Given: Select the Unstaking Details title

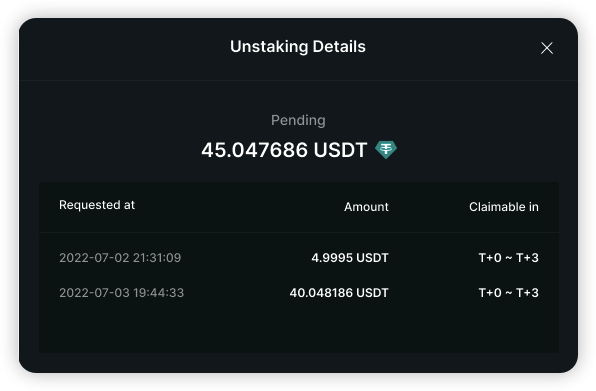Looking at the screenshot, I should 298,47.
